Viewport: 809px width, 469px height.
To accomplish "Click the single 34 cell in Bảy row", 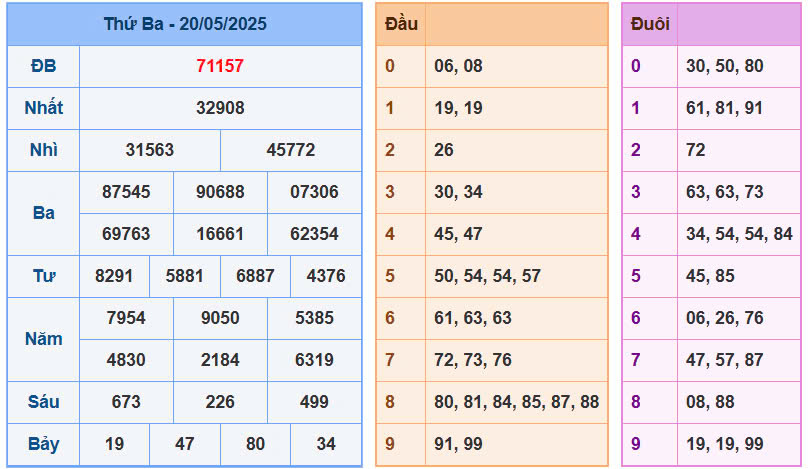I will point(326,444).
